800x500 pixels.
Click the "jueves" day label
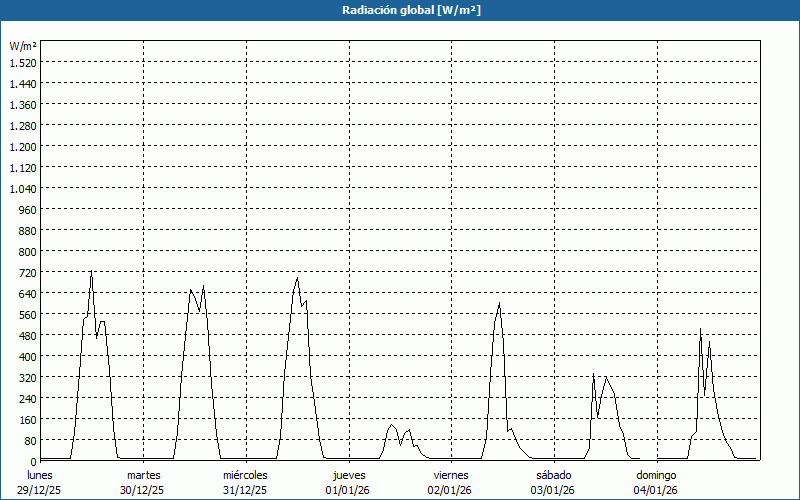pos(349,475)
